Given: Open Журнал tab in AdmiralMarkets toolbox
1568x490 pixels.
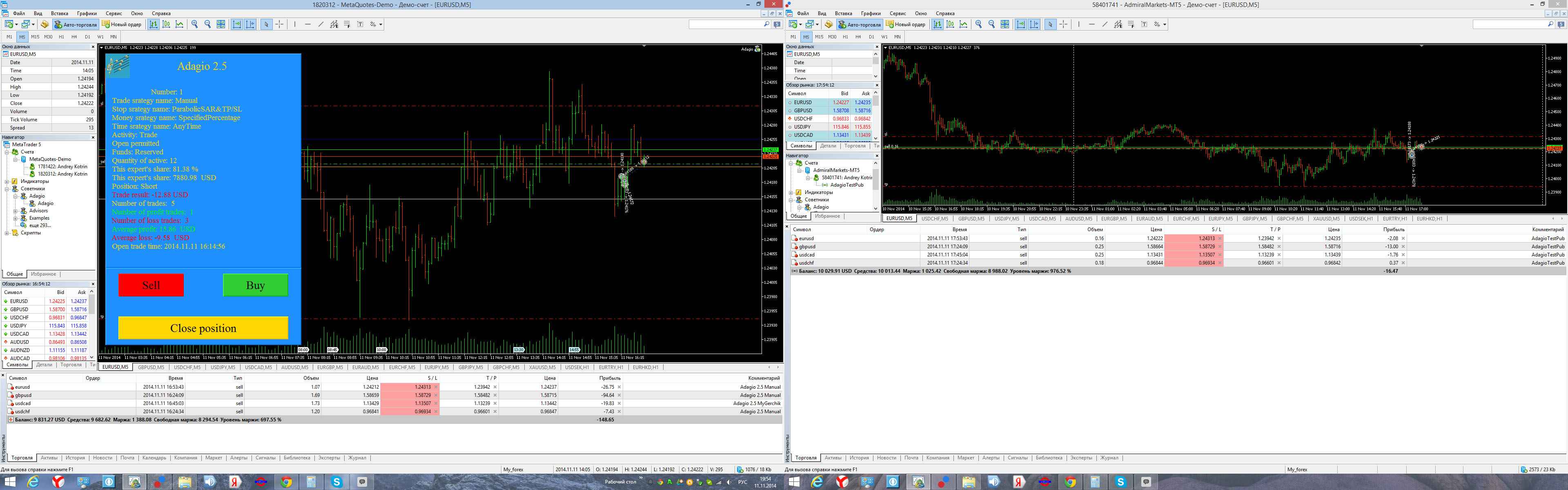Looking at the screenshot, I should pyautogui.click(x=1109, y=458).
